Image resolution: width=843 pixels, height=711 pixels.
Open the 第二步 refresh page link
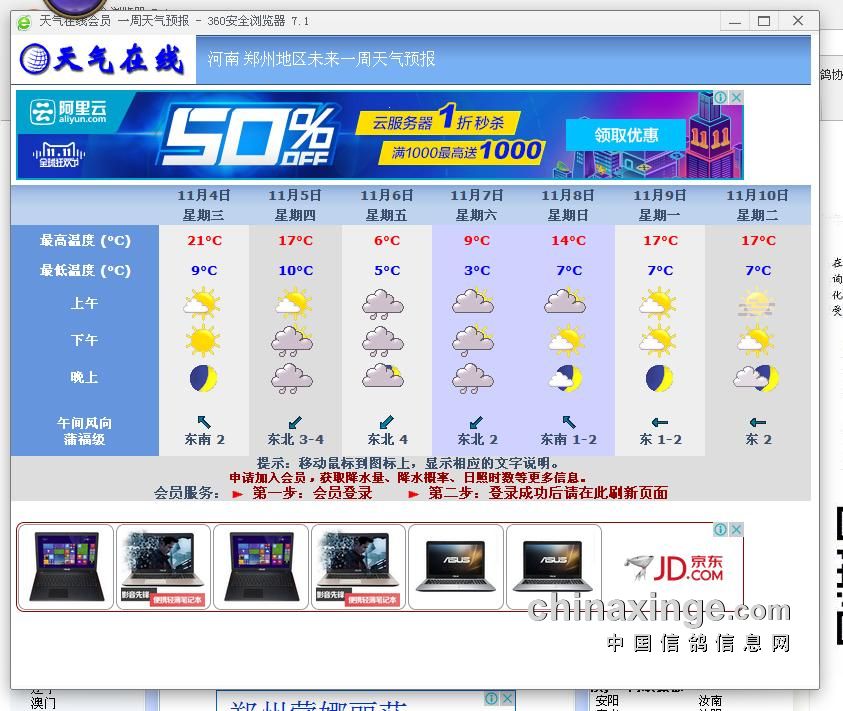point(548,493)
